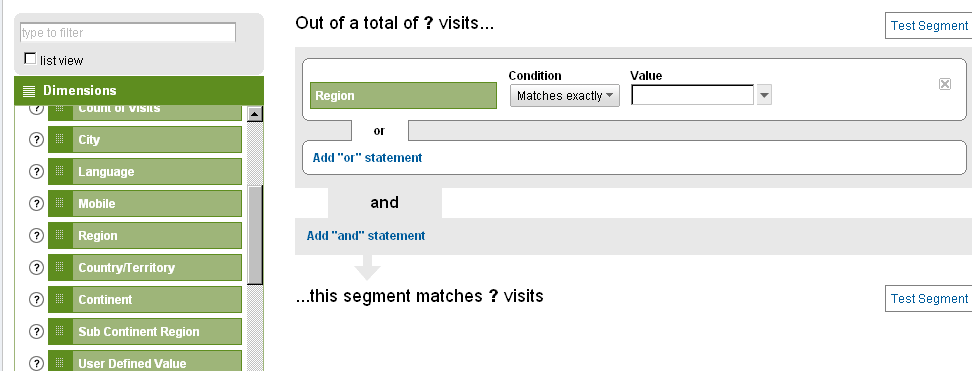Open help icon beside Region dimension
The height and width of the screenshot is (371, 972).
pos(37,235)
